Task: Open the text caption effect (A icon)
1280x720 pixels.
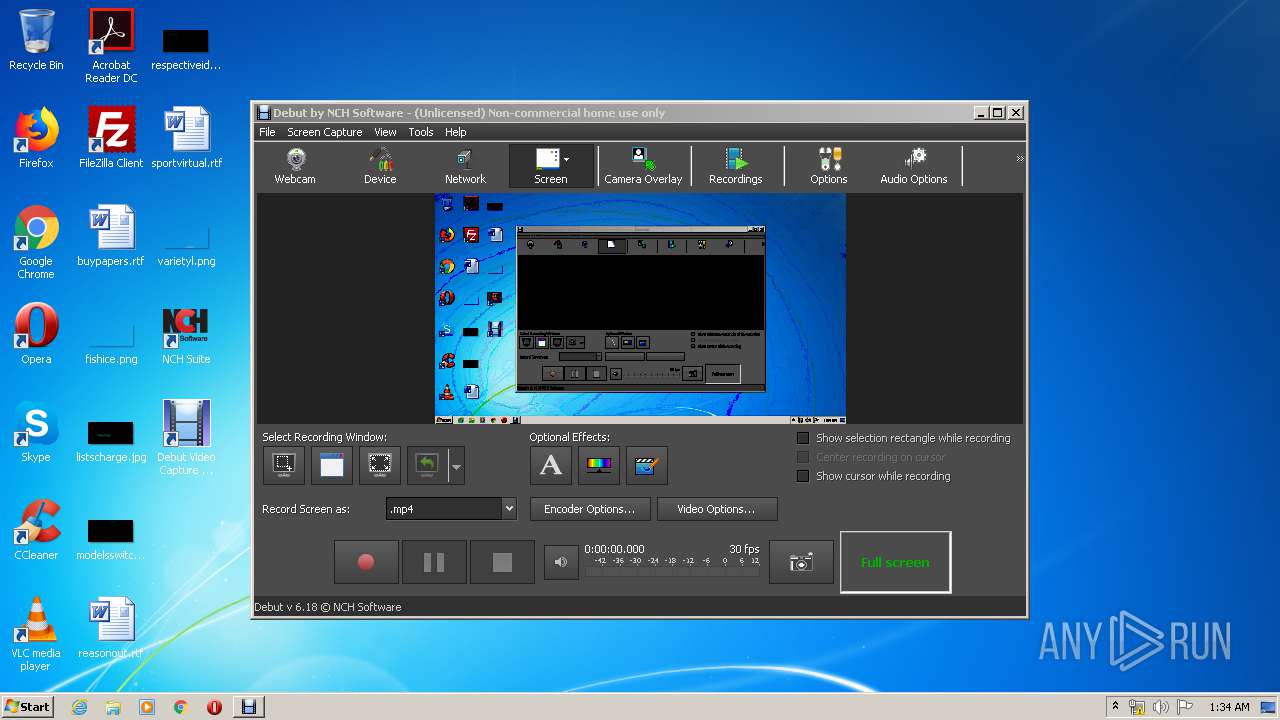Action: click(551, 465)
